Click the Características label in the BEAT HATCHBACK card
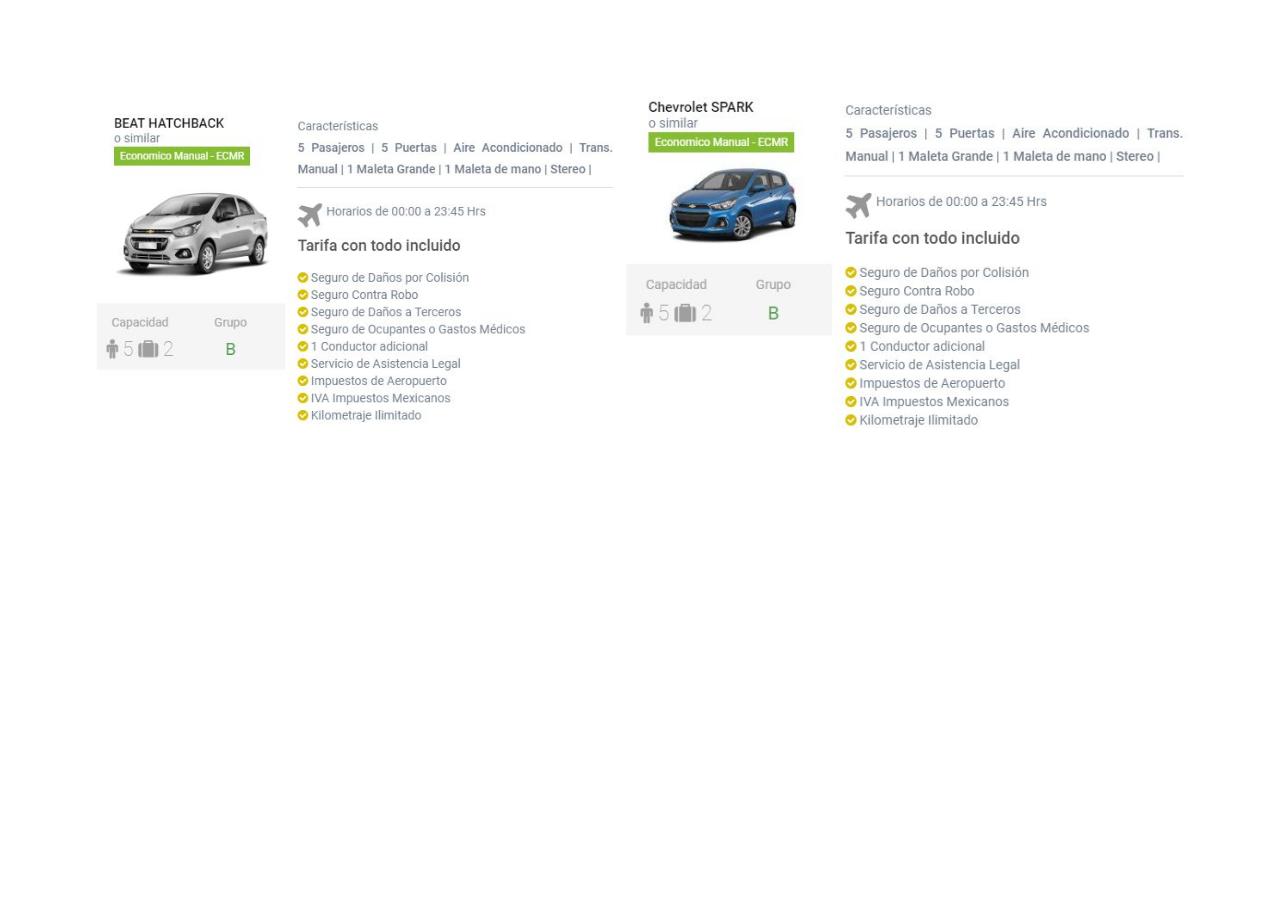 coord(338,126)
